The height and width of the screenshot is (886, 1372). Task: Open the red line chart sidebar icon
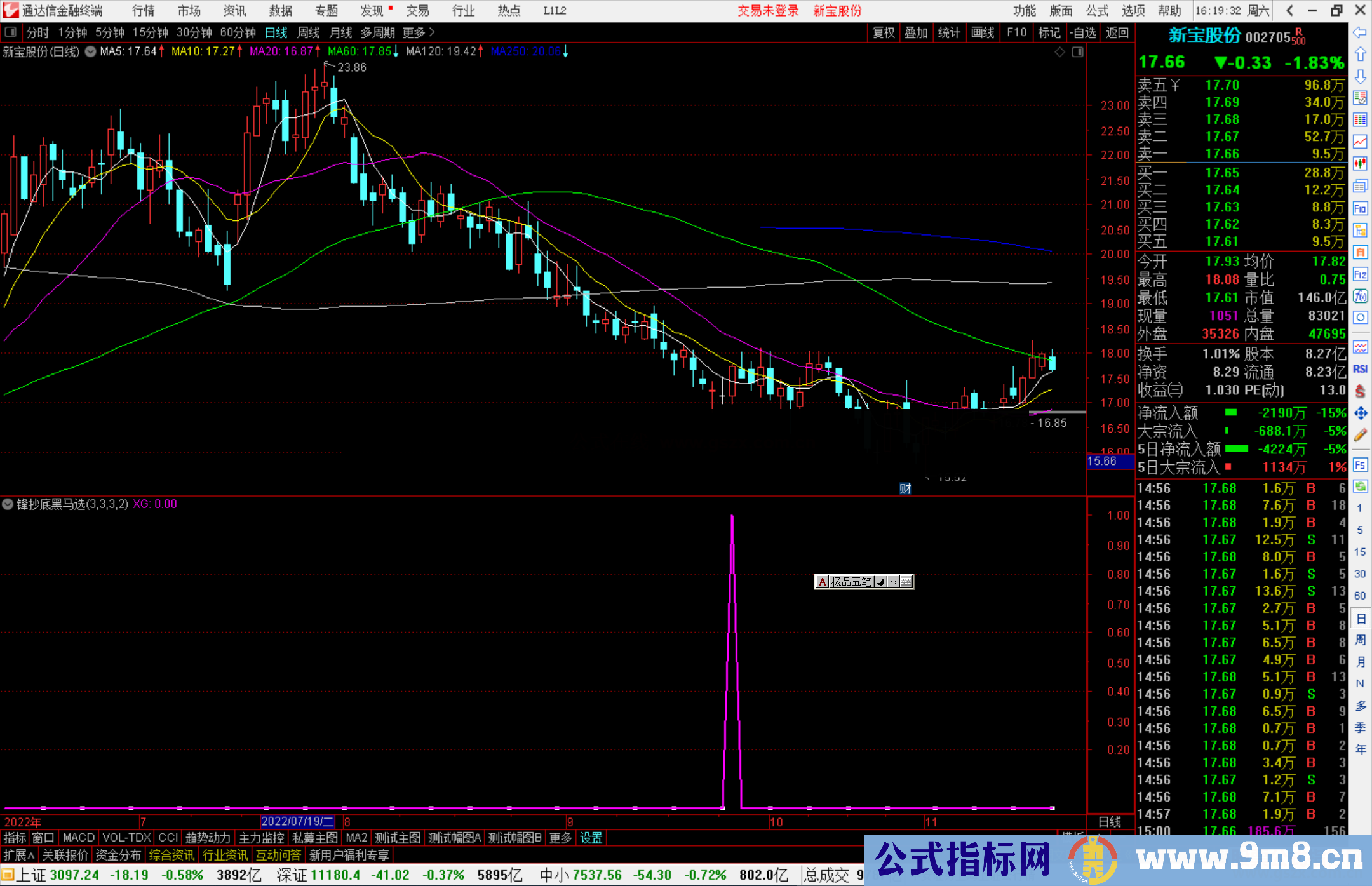[x=1360, y=142]
